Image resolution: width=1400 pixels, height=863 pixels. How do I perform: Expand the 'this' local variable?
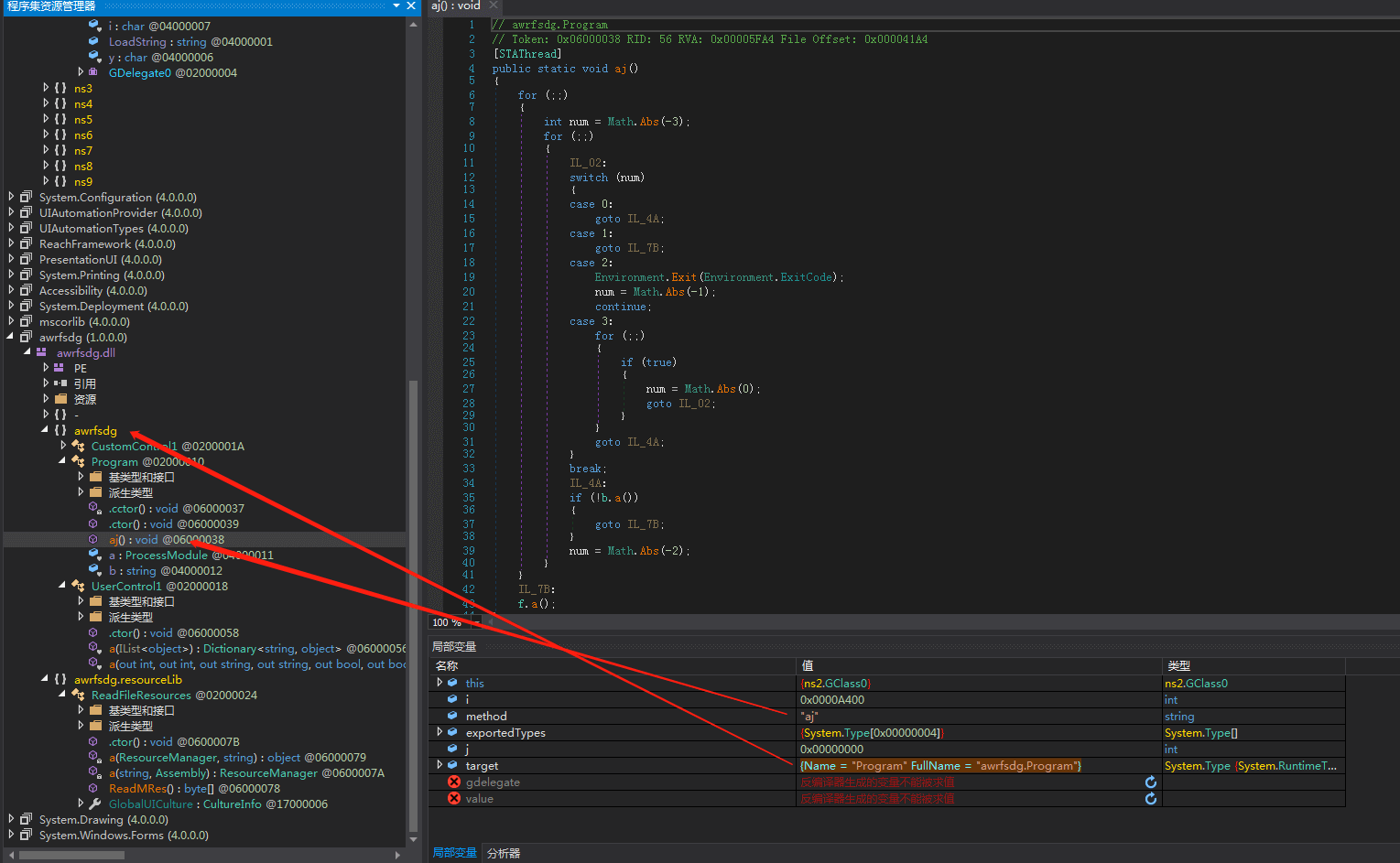click(440, 683)
